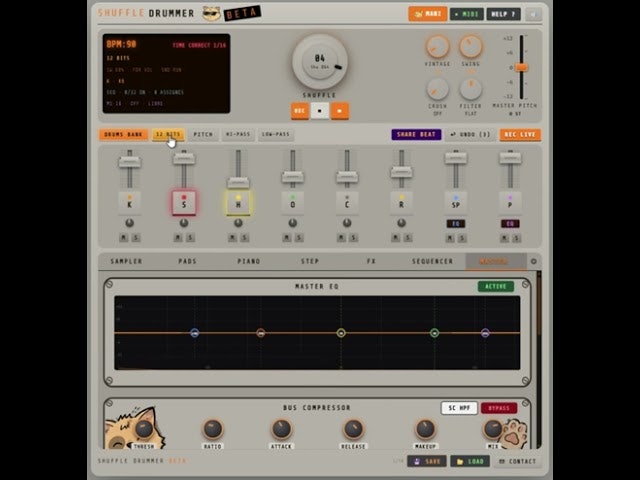Click the BPM:90 display value
Screen dimensions: 640x480
pyautogui.click(x=121, y=44)
